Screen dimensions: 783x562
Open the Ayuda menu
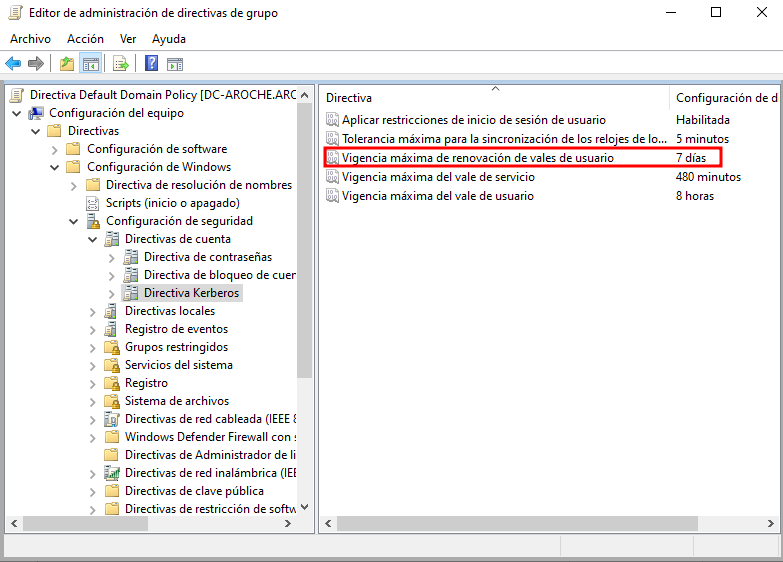pos(169,39)
